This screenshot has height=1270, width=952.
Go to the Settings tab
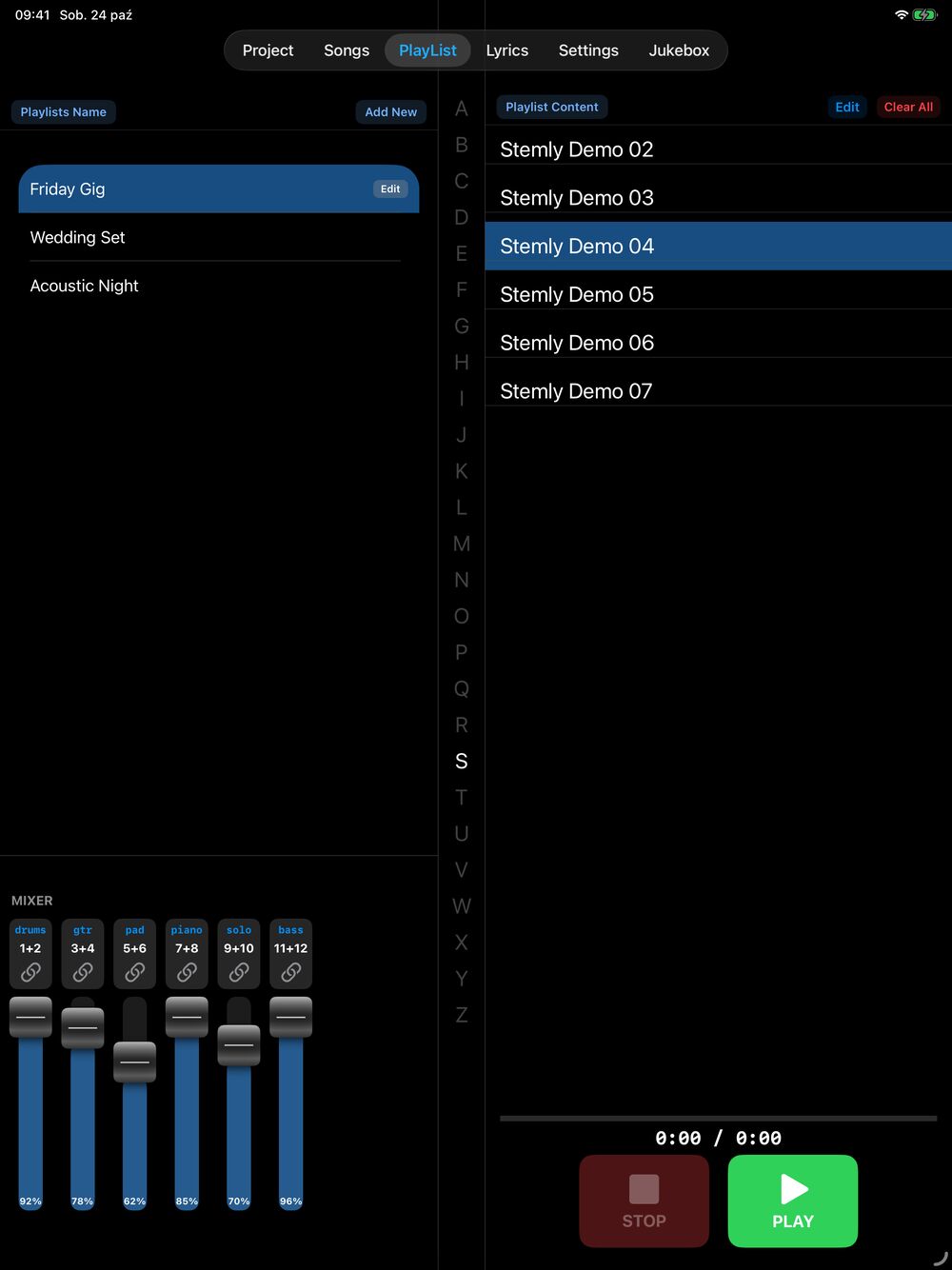coord(588,50)
